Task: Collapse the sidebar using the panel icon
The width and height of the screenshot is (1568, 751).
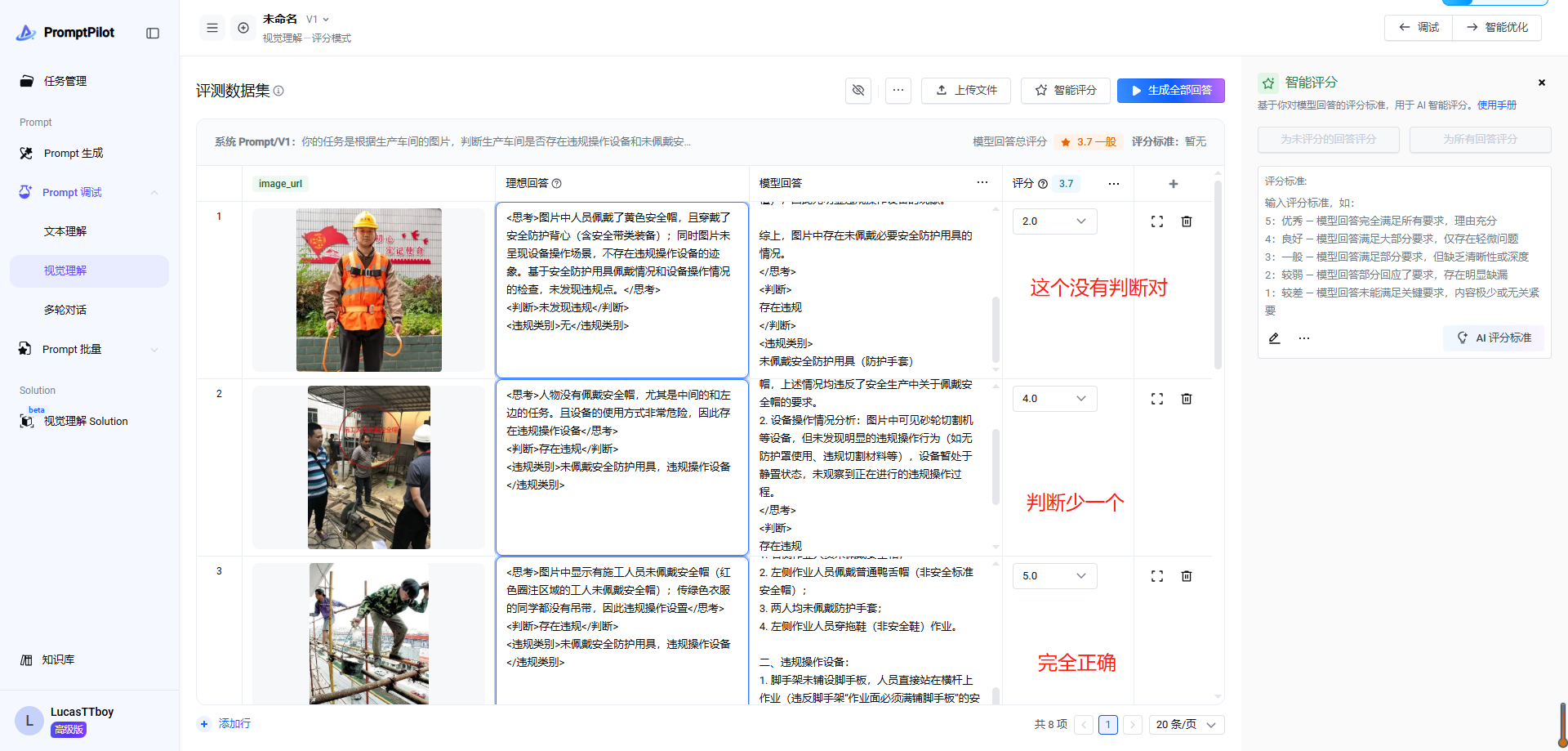Action: 153,33
